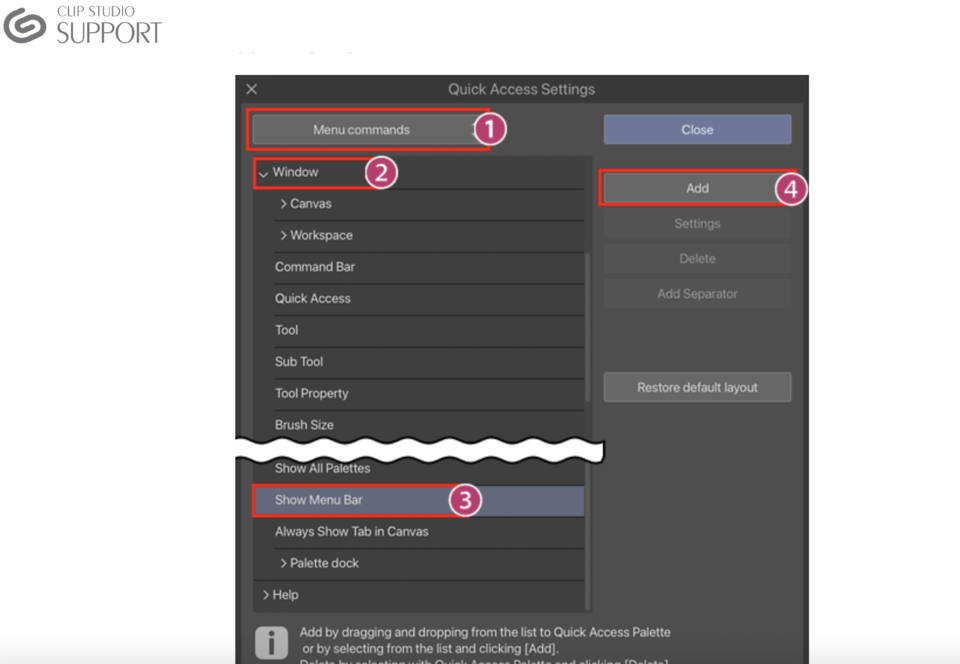Click the Add Separator button

(697, 294)
